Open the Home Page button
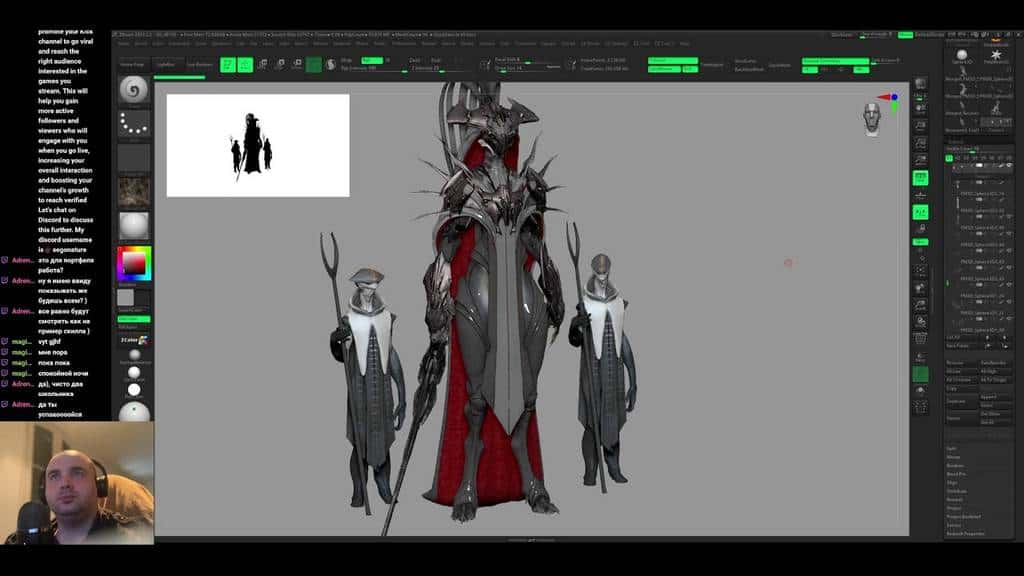The height and width of the screenshot is (576, 1024). pyautogui.click(x=132, y=64)
